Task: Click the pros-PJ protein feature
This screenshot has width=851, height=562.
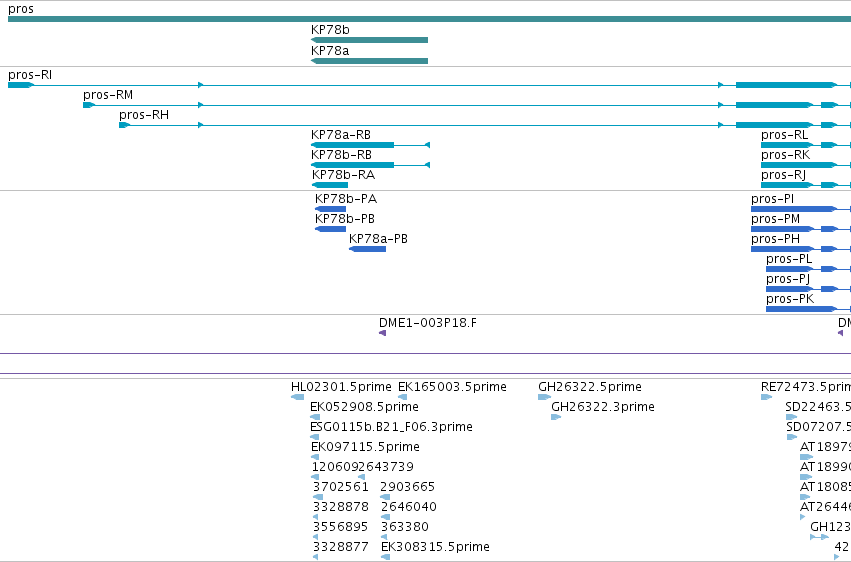Action: tap(808, 289)
